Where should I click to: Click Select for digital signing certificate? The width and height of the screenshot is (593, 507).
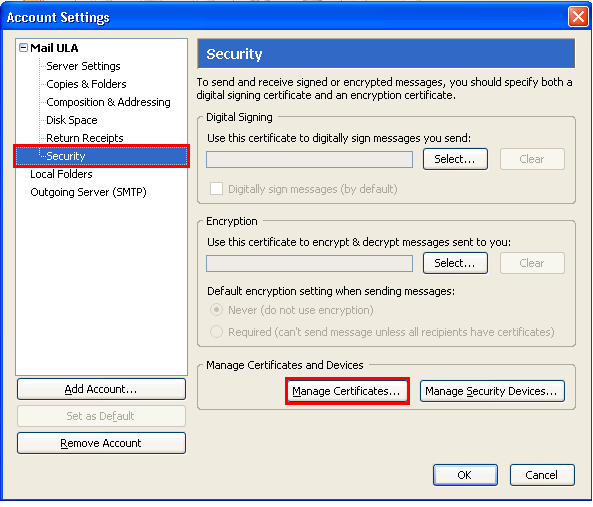[x=455, y=159]
